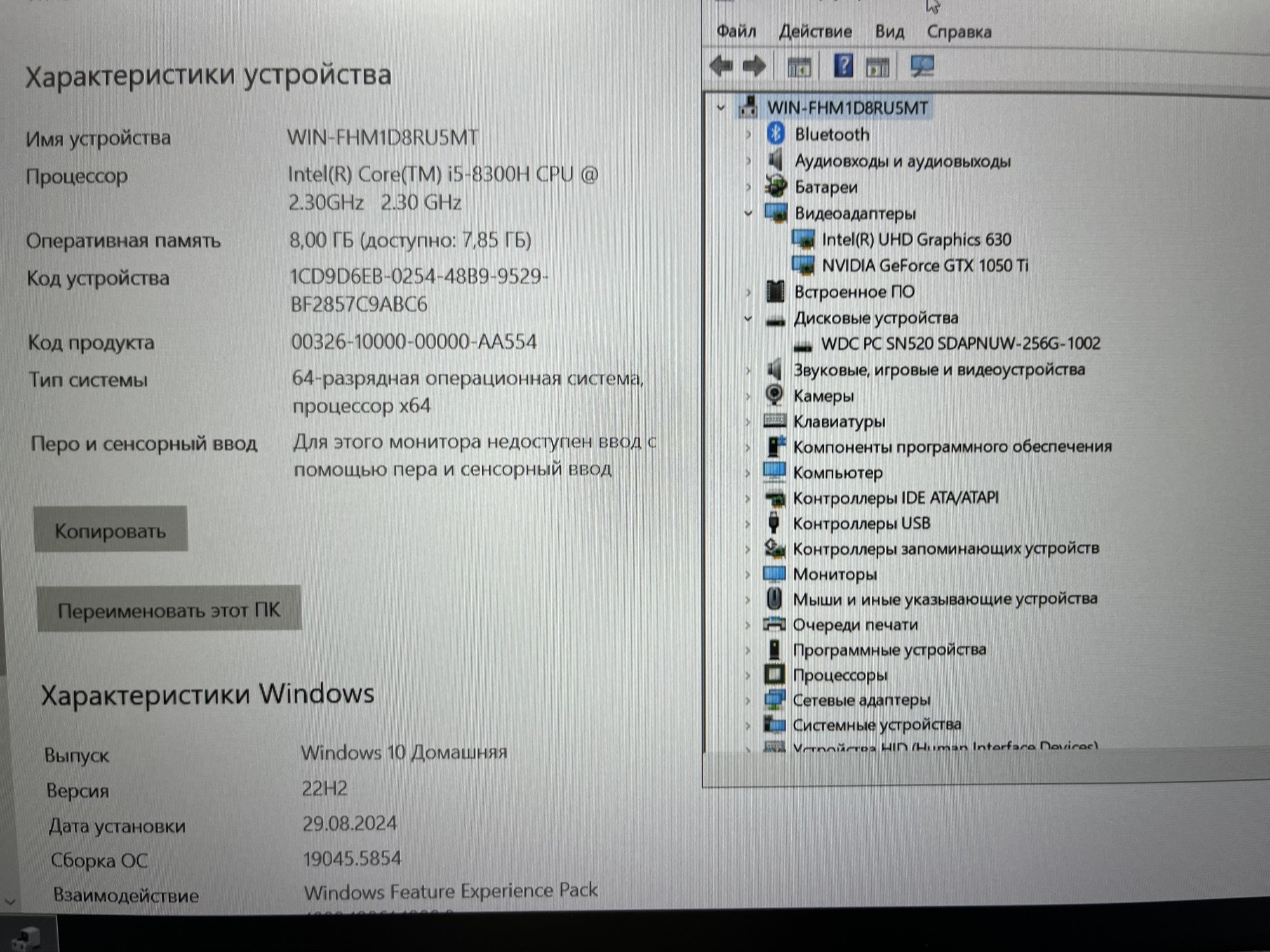This screenshot has width=1270, height=952.
Task: Open the Справка menu
Action: 958,32
